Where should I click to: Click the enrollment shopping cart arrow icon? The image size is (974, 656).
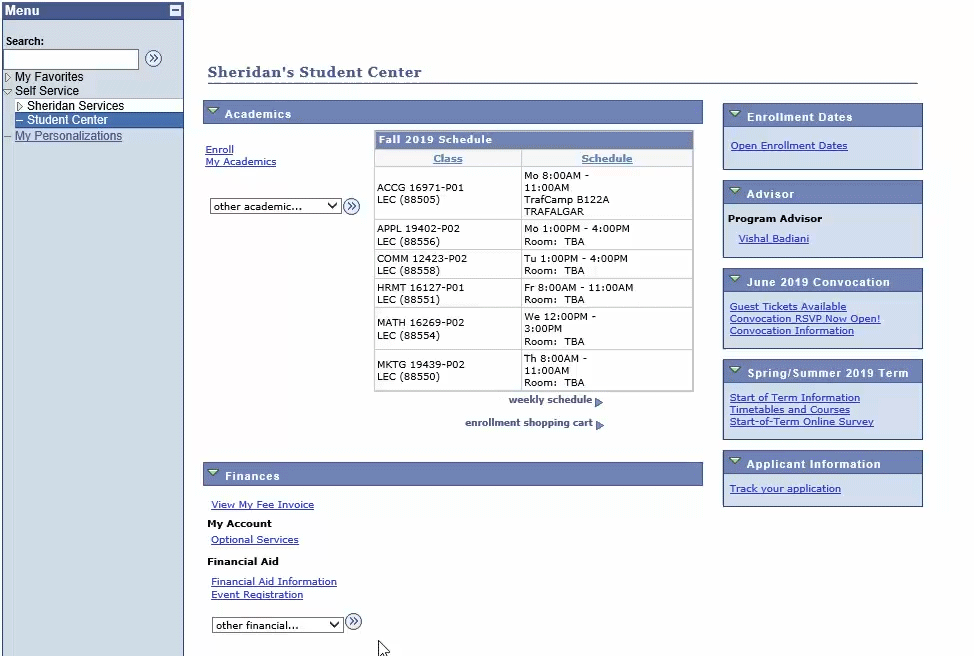point(600,425)
